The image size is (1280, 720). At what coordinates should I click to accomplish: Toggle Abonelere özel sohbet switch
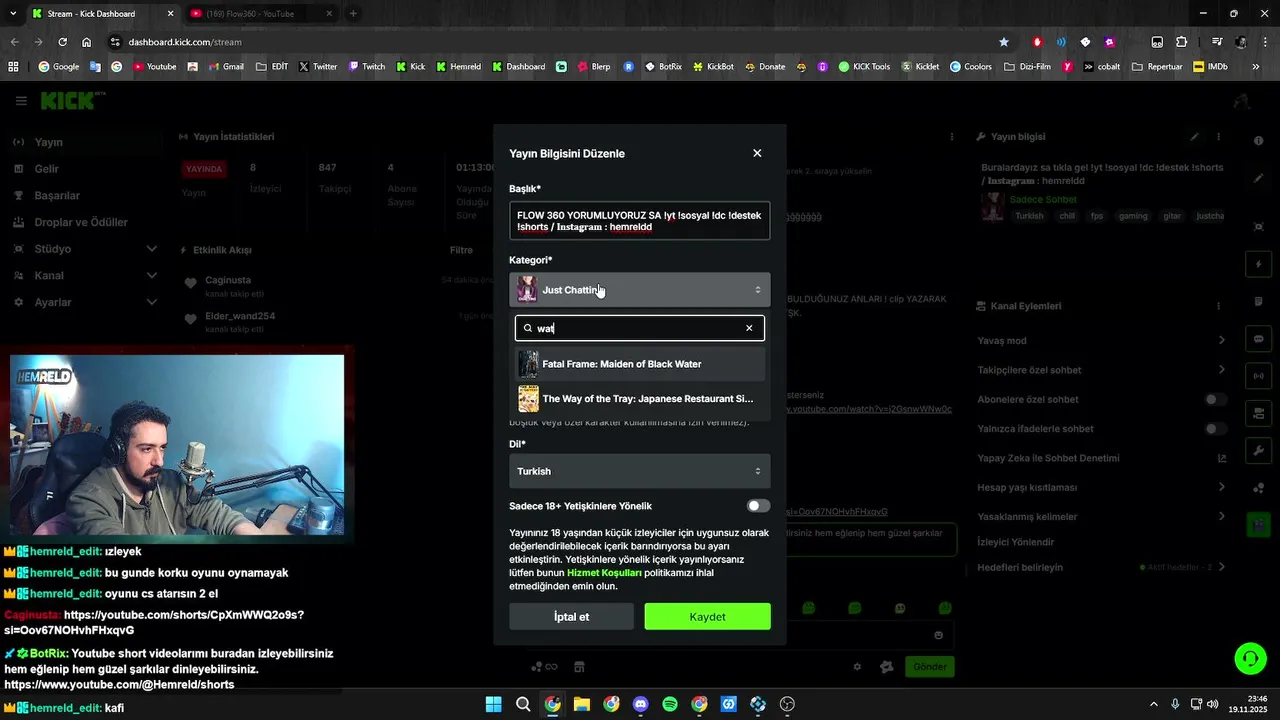(1215, 399)
